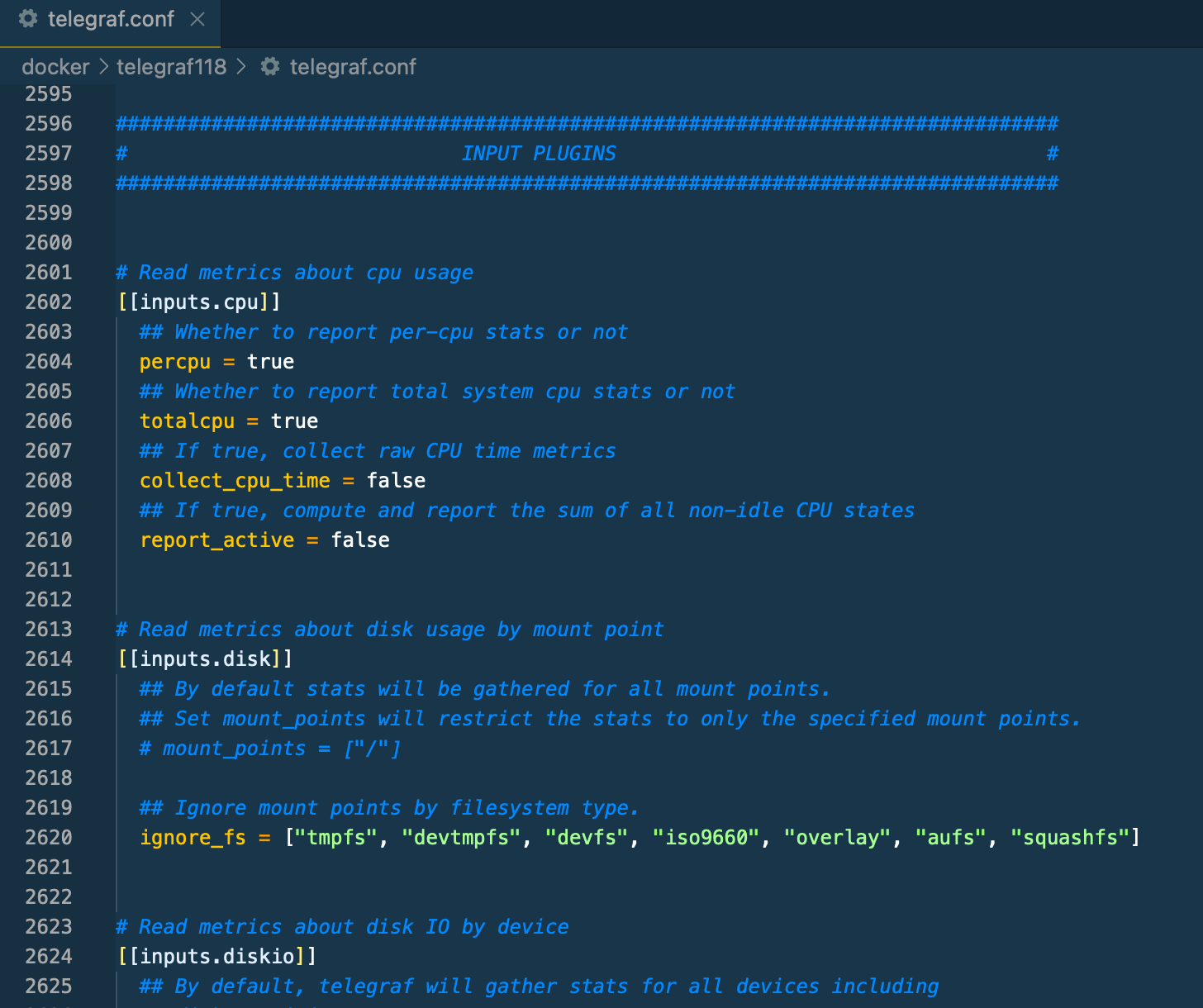Click the comment about raw CPU time metrics
This screenshot has width=1203, height=1008.
pos(378,451)
